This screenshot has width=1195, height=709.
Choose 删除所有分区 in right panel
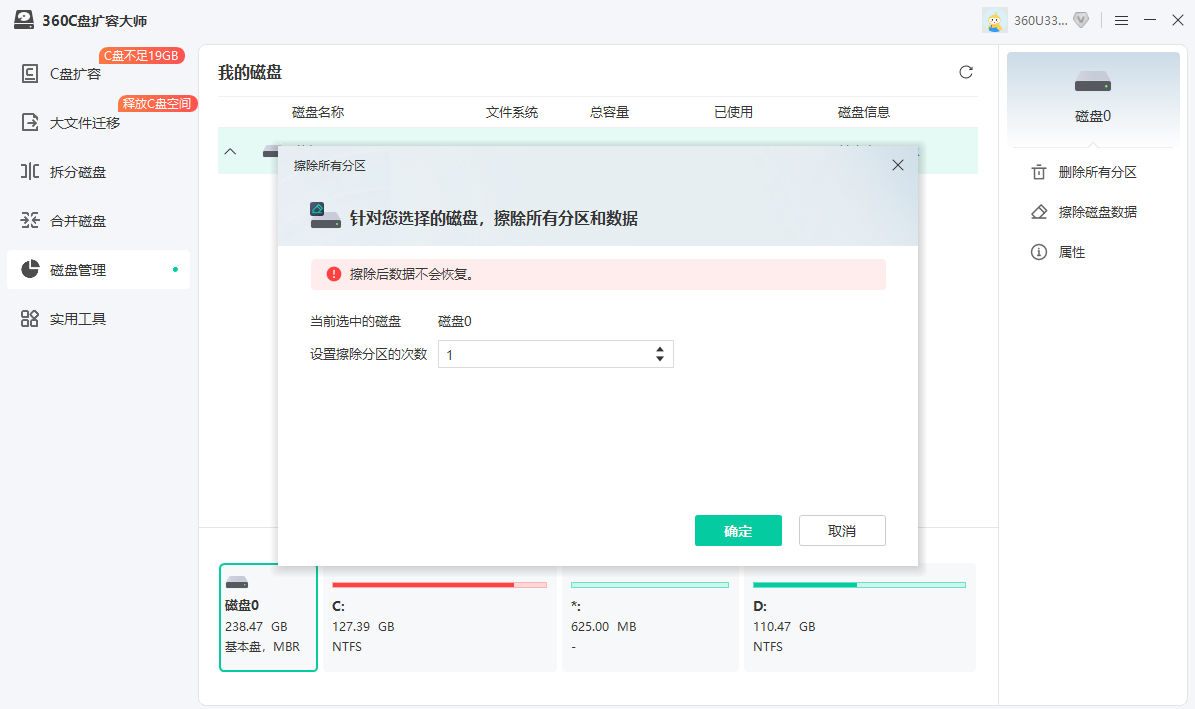[x=1097, y=172]
